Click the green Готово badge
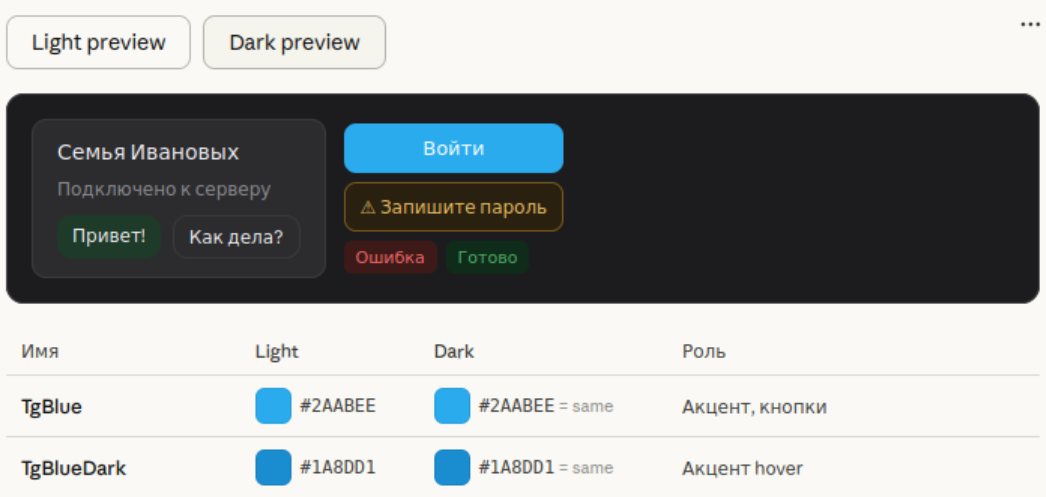Image resolution: width=1046 pixels, height=497 pixels. point(488,258)
